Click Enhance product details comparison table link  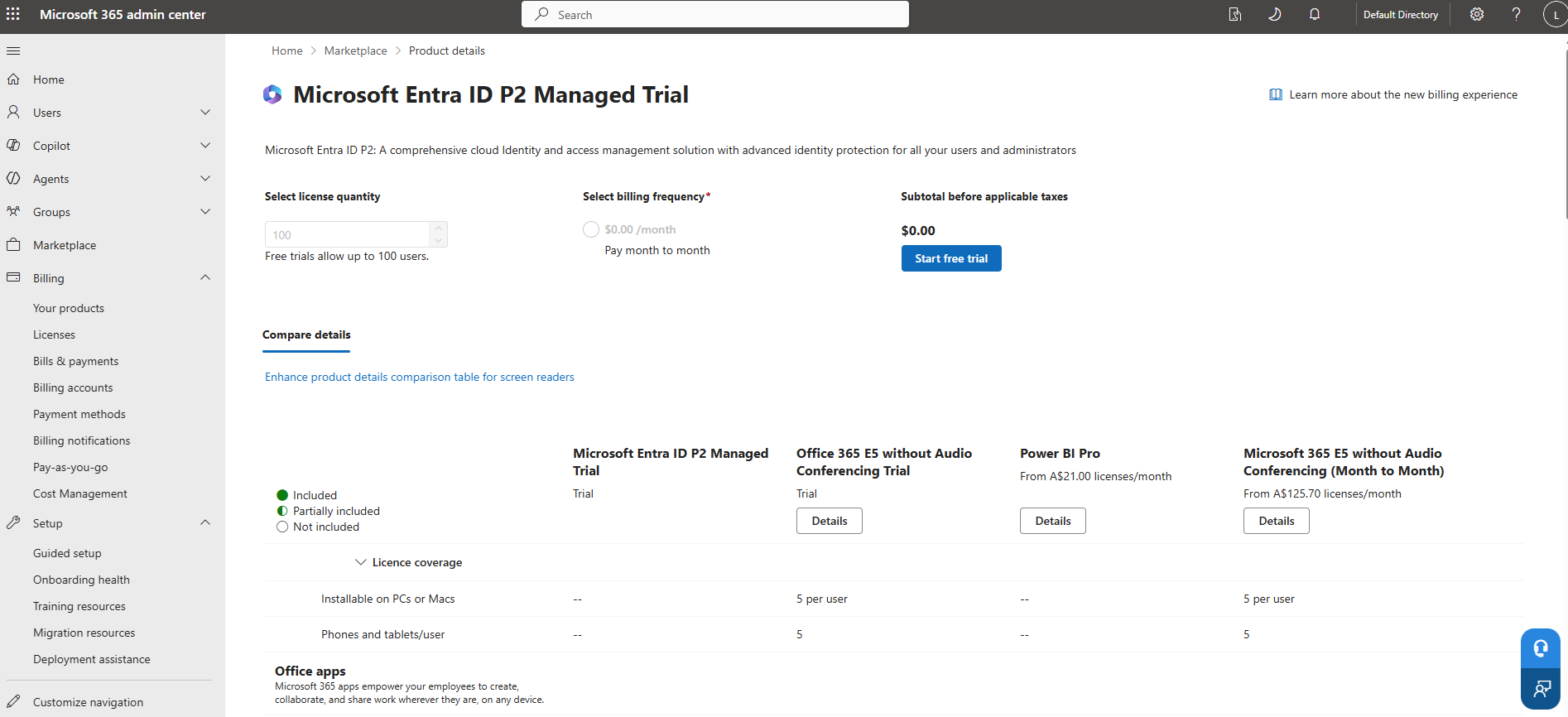[420, 377]
